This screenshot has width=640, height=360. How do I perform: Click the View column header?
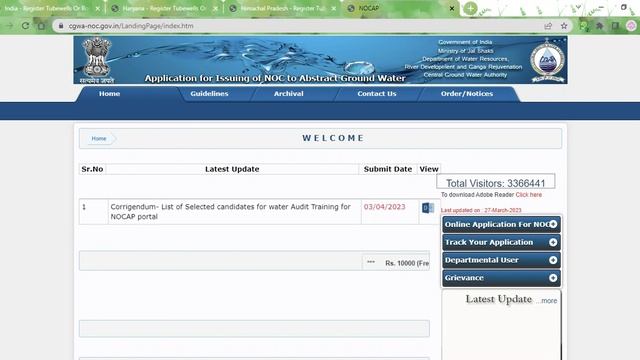[429, 169]
